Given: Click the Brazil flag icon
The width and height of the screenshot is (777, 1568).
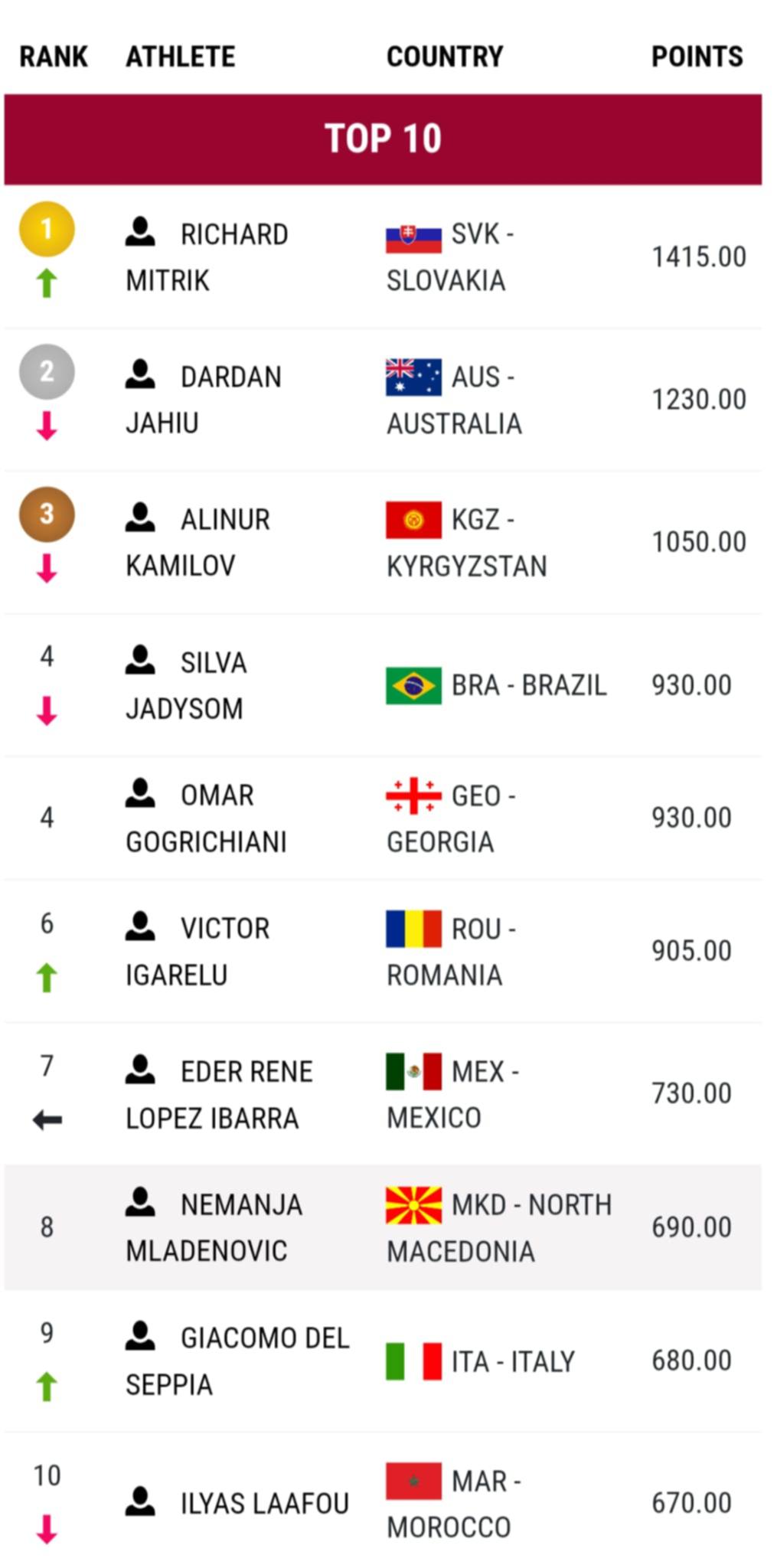Looking at the screenshot, I should [x=413, y=685].
